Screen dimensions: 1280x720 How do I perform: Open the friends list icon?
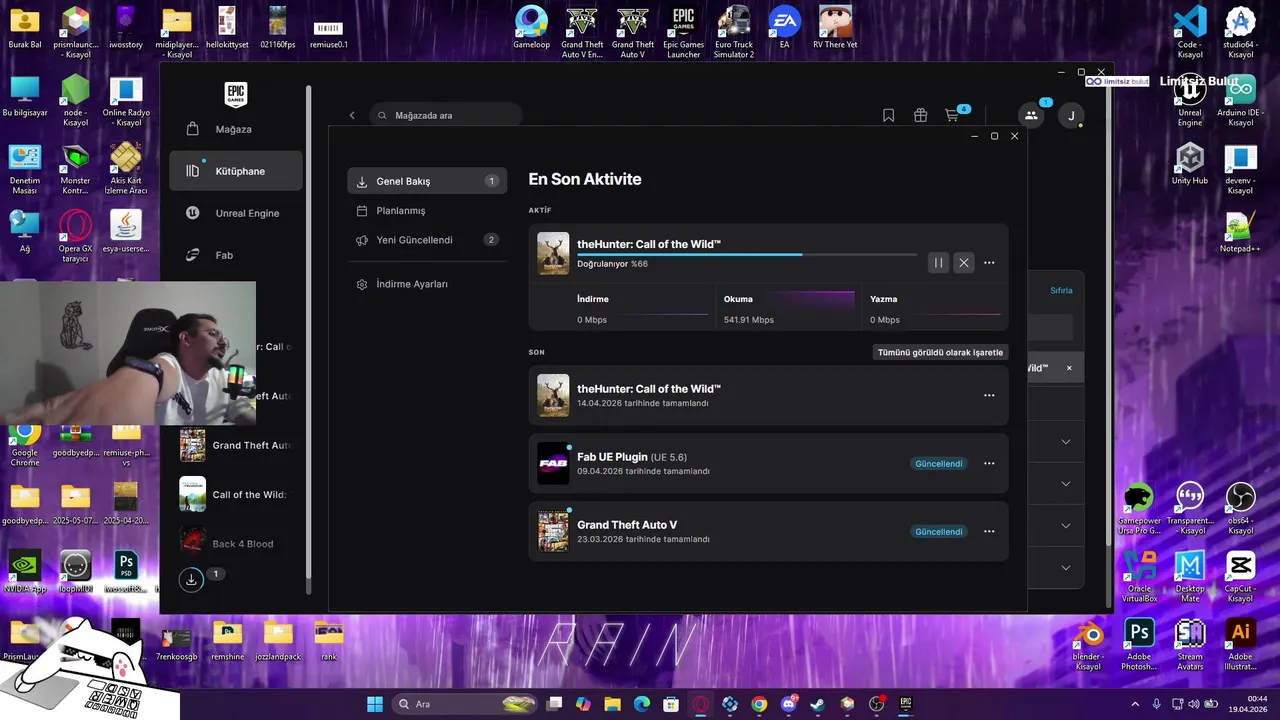tap(1031, 115)
